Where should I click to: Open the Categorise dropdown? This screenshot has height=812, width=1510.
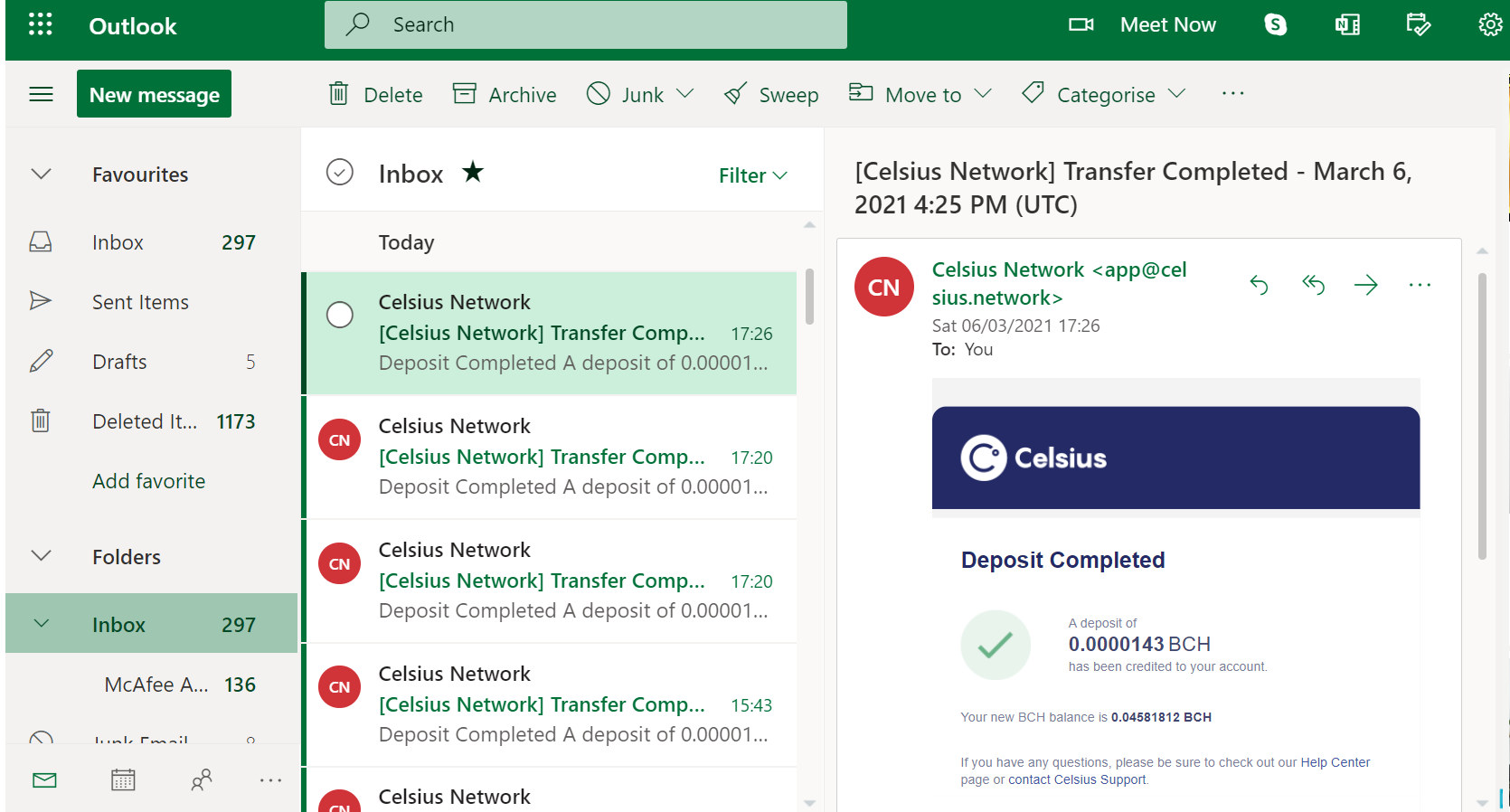[1103, 94]
